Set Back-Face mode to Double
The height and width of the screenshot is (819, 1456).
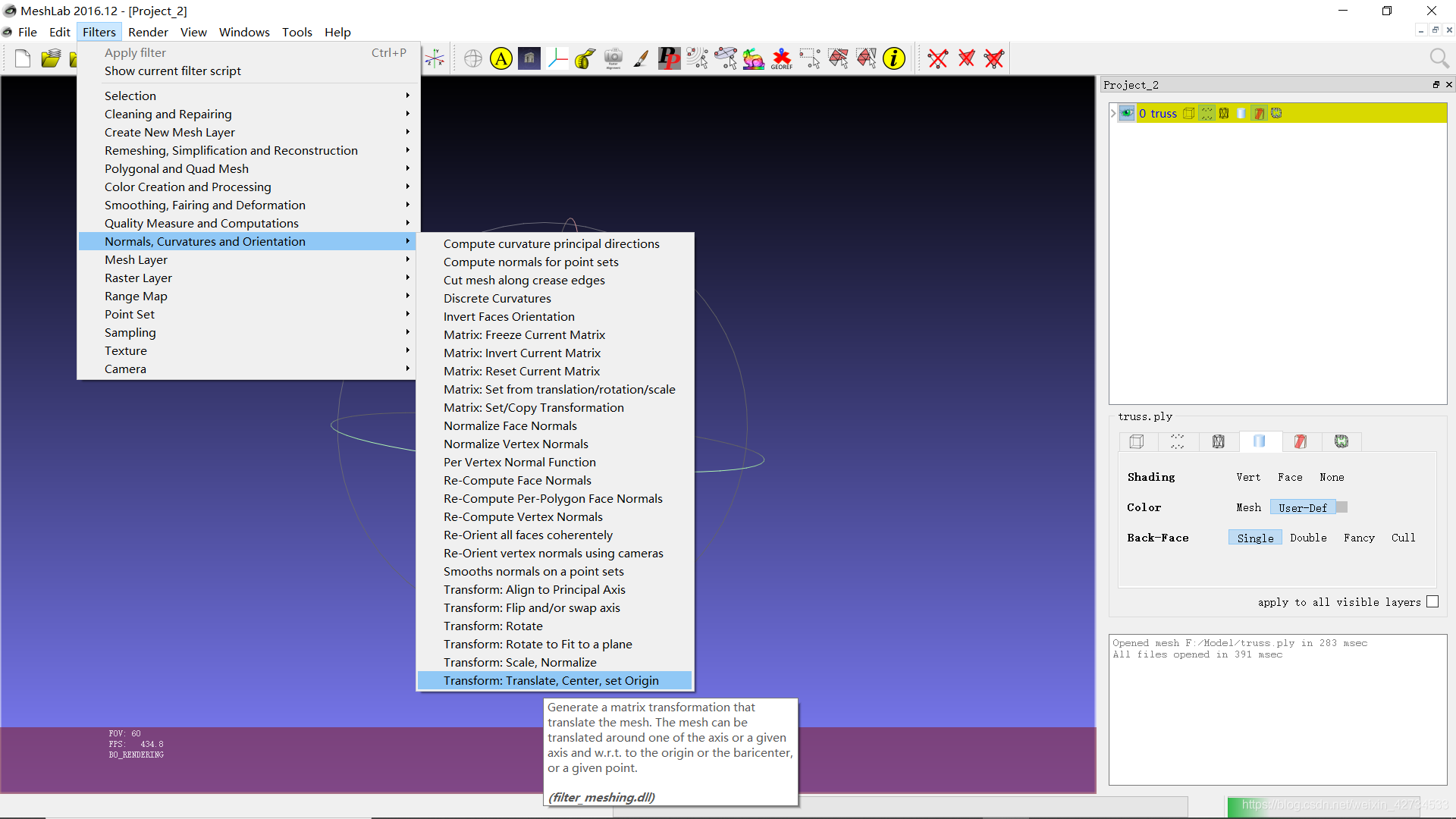click(x=1308, y=538)
